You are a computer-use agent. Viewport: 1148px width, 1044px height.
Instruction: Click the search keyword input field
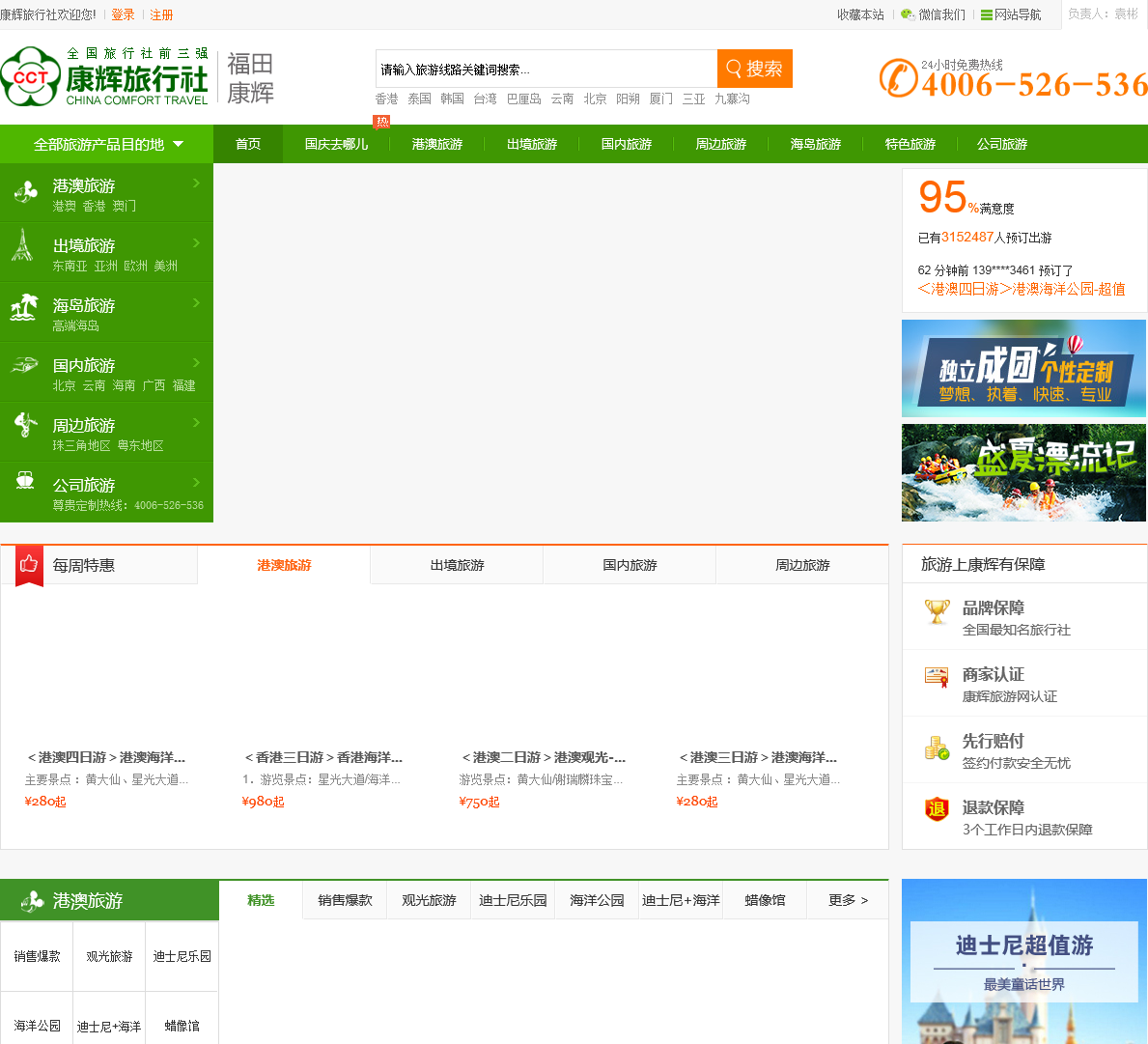546,69
